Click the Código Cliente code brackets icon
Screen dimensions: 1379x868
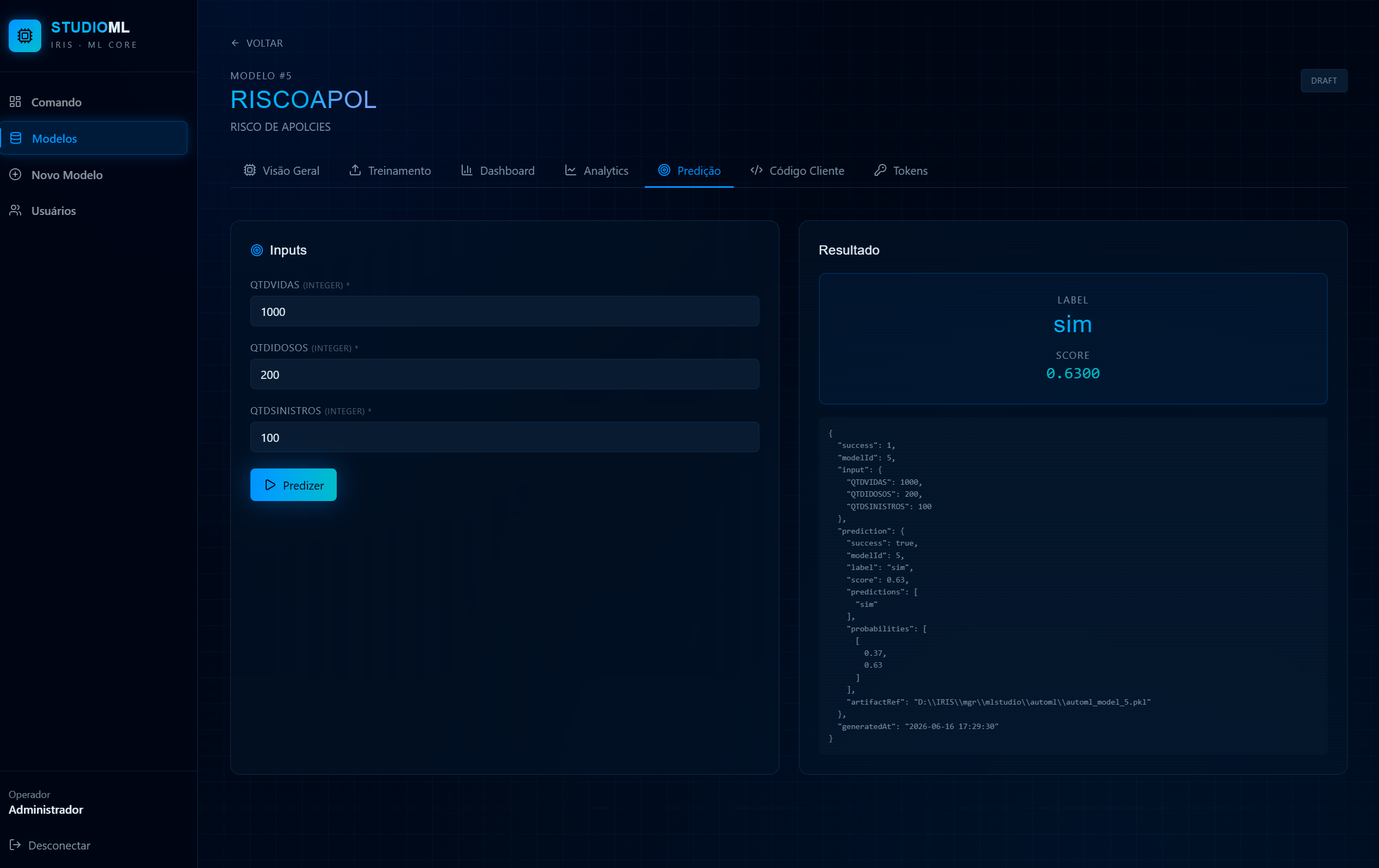(x=757, y=170)
